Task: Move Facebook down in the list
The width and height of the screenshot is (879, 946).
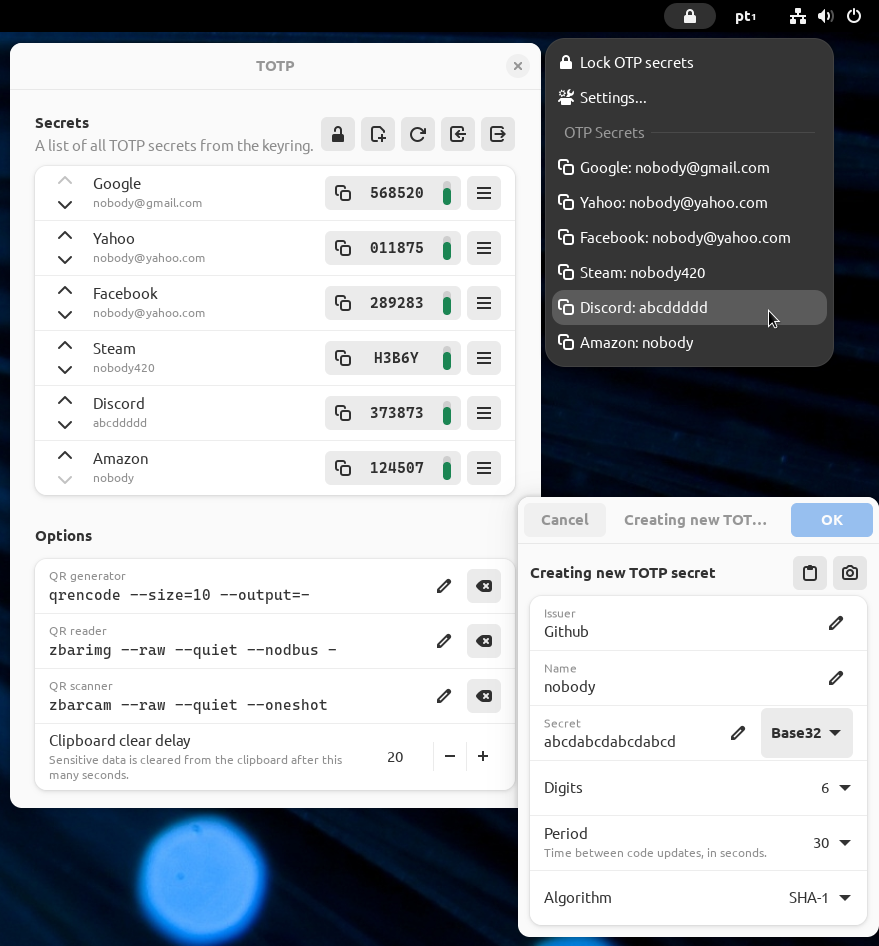Action: tap(65, 314)
